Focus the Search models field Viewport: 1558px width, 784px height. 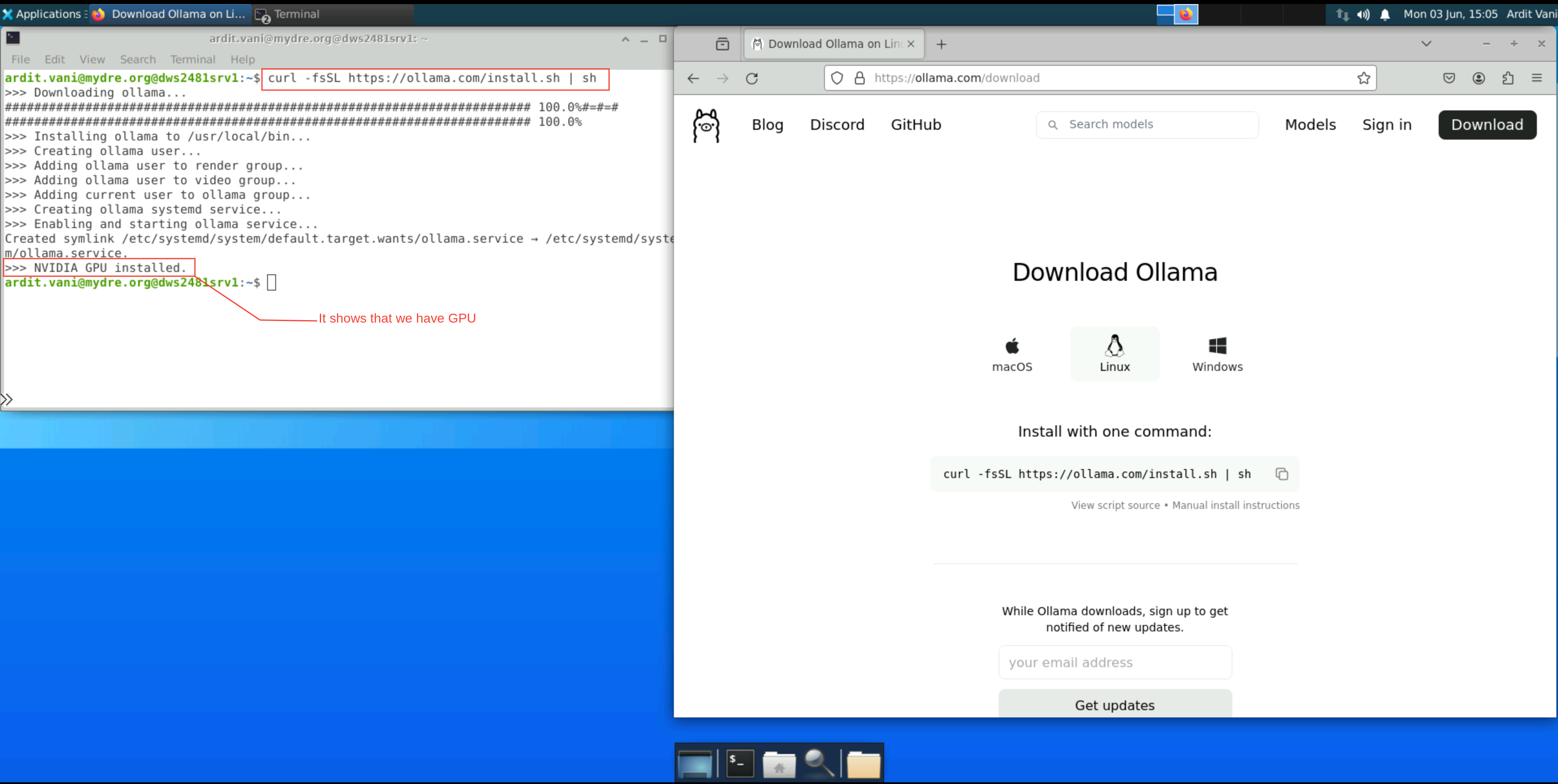pyautogui.click(x=1147, y=125)
